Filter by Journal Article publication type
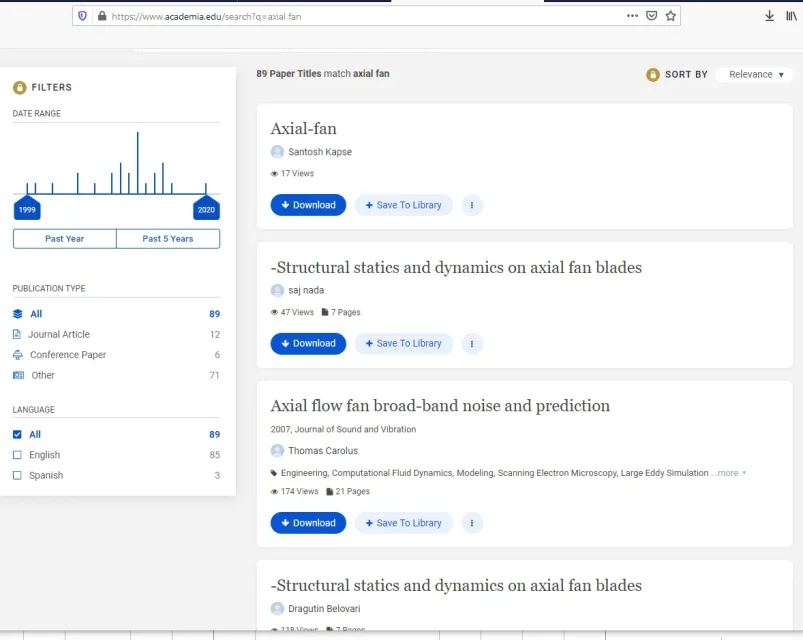Viewport: 803px width, 640px height. [58, 335]
